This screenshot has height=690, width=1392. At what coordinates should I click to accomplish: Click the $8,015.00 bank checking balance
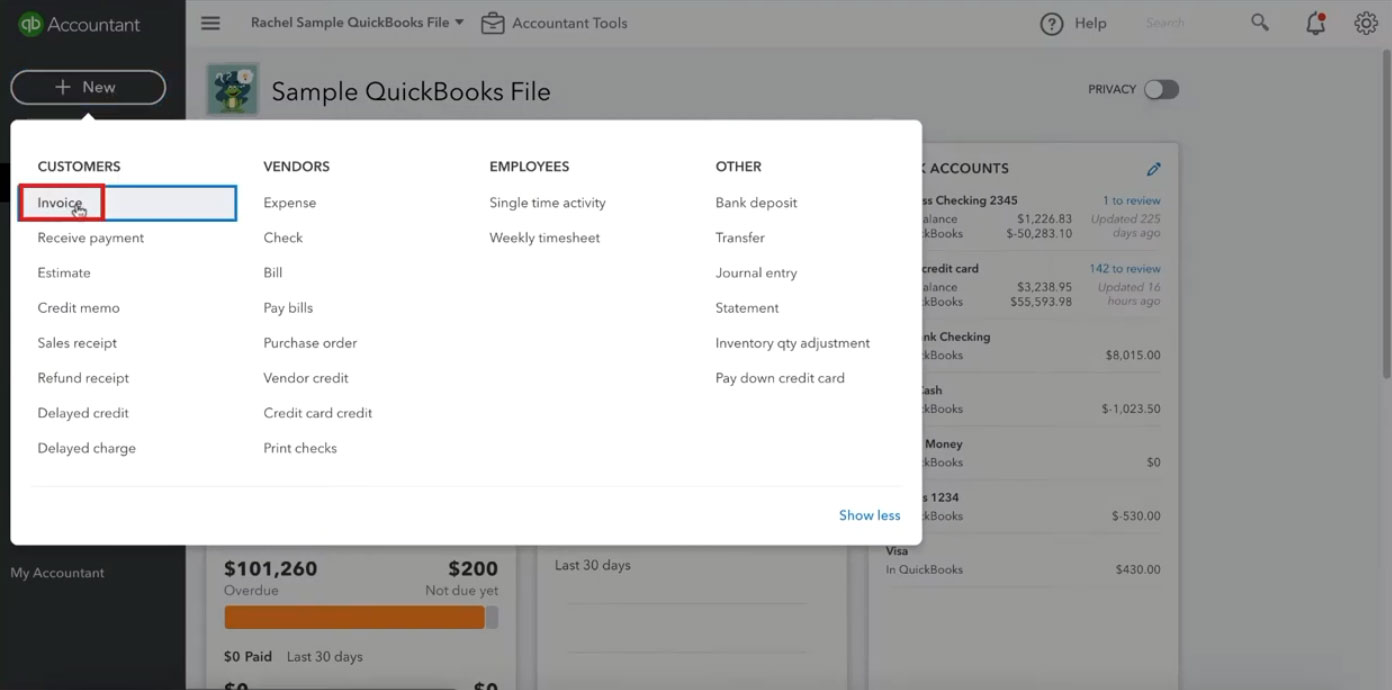(1133, 355)
